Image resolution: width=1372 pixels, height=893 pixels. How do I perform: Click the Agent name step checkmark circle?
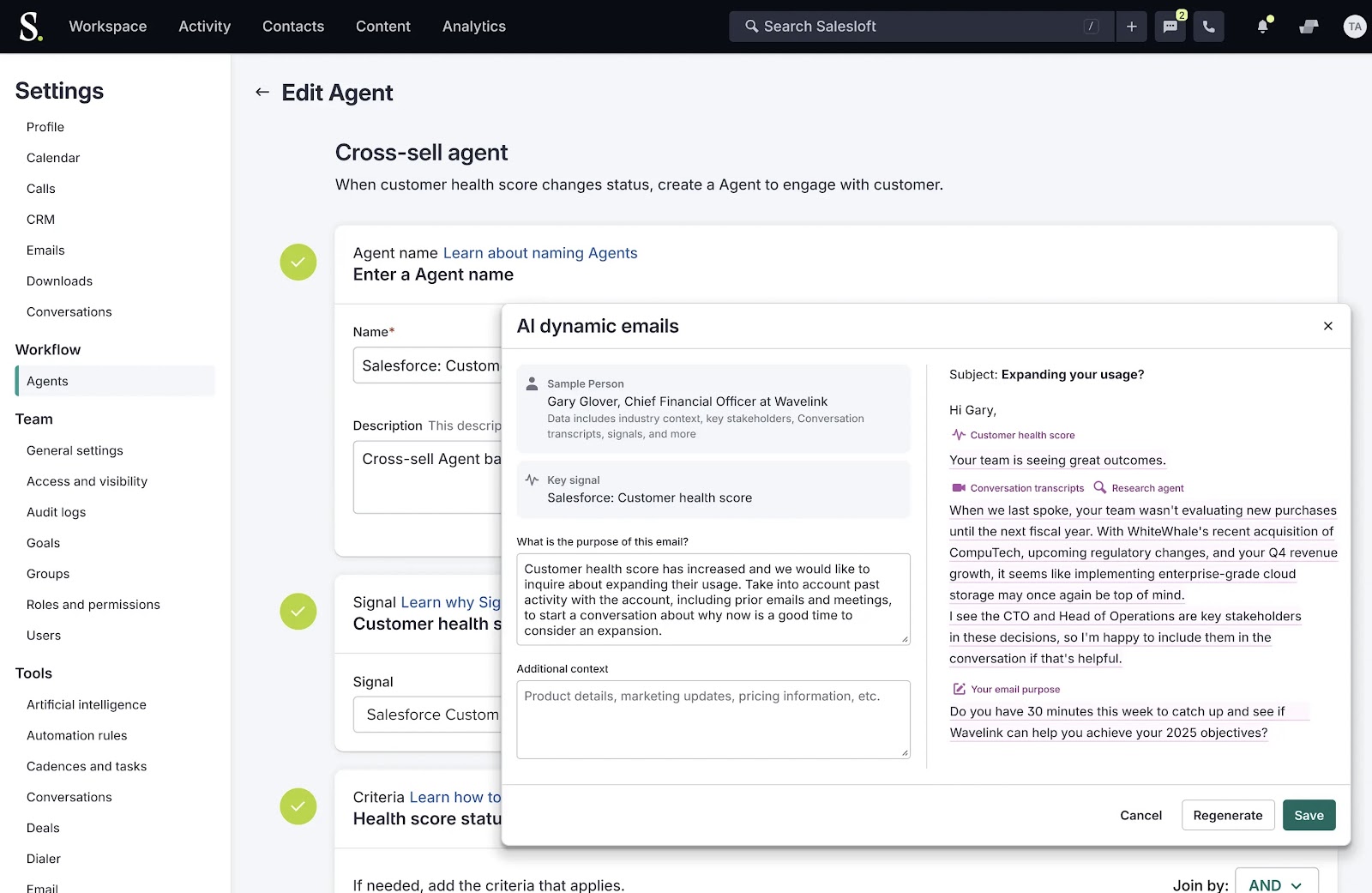pos(298,262)
